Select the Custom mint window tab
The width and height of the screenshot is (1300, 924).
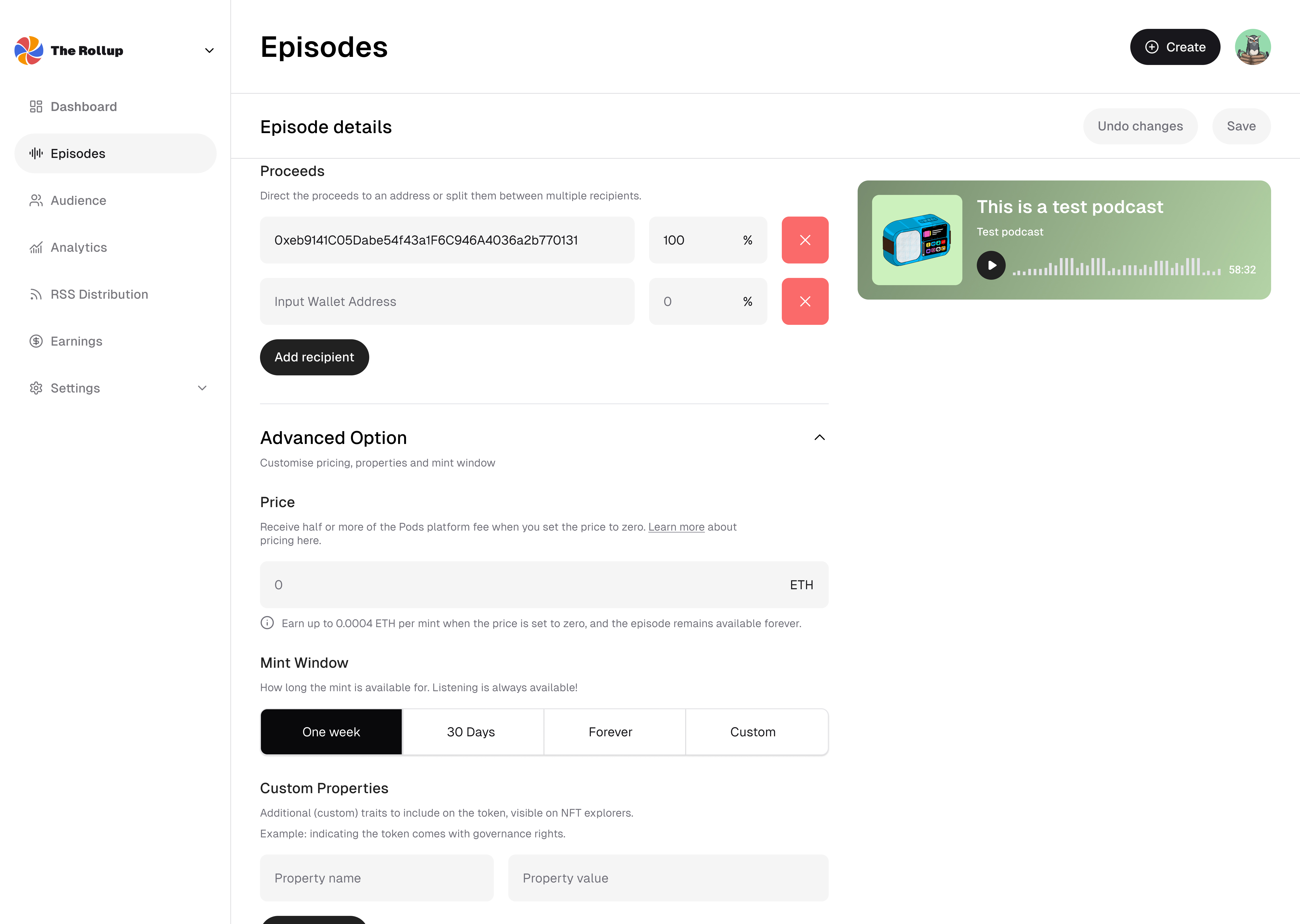(x=752, y=732)
